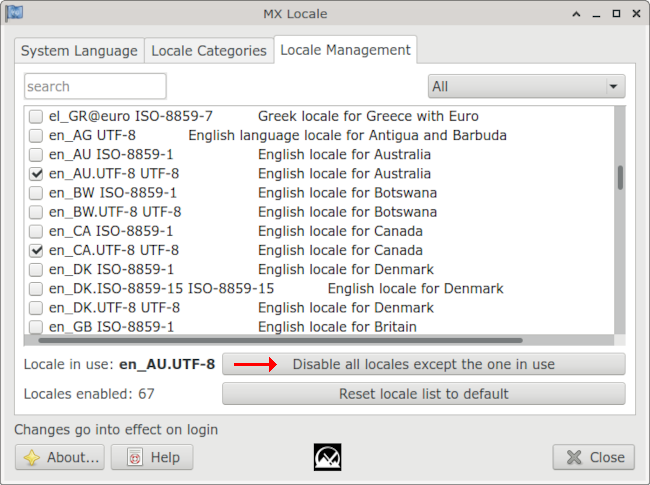Screen dimensions: 650x485
Task: Click the Help button
Action: point(152,457)
